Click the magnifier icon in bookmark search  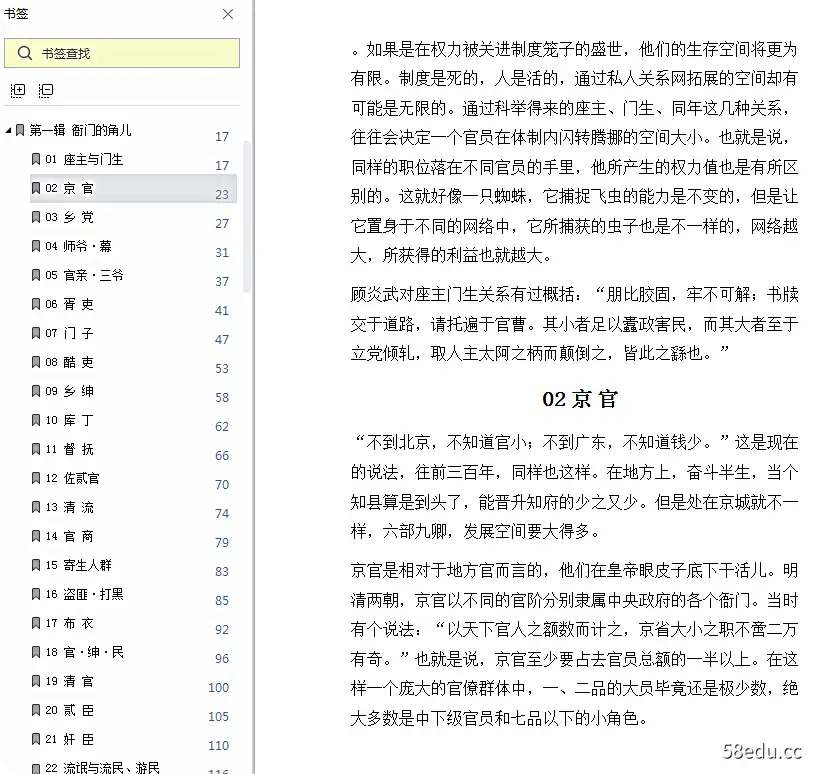point(24,53)
